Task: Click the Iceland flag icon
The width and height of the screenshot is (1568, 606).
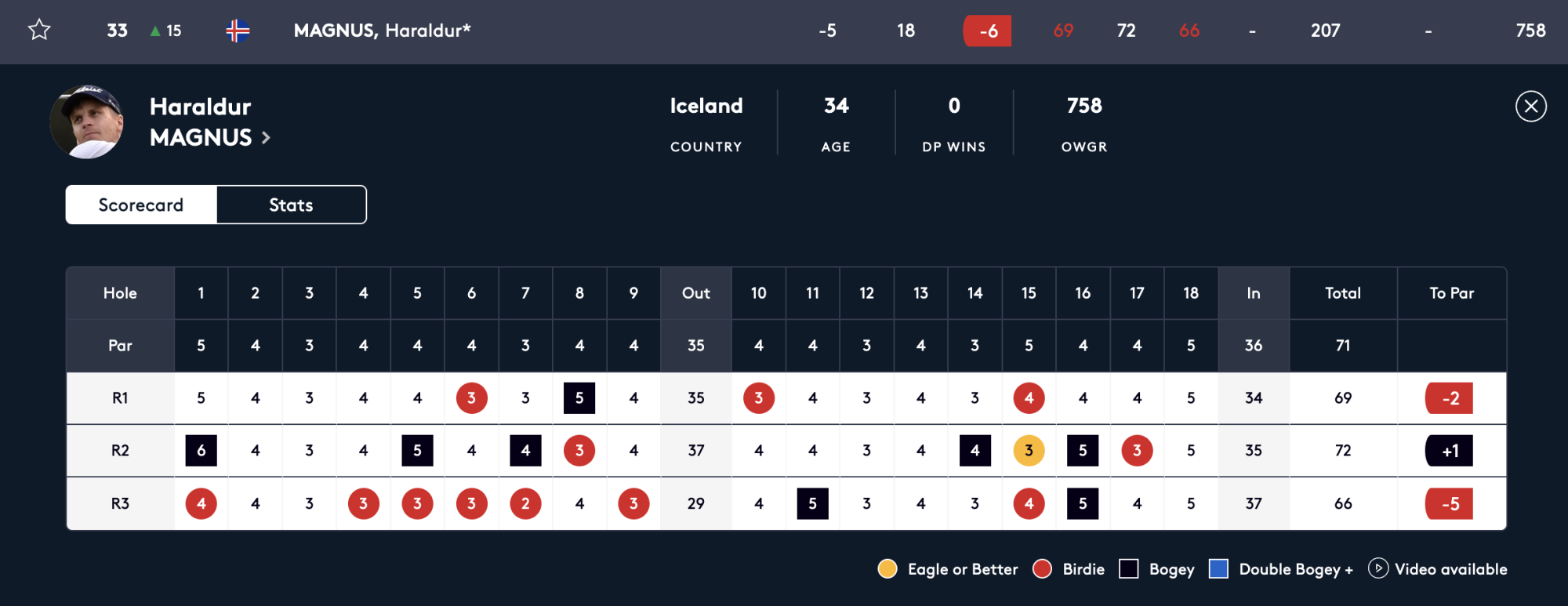Action: [238, 31]
